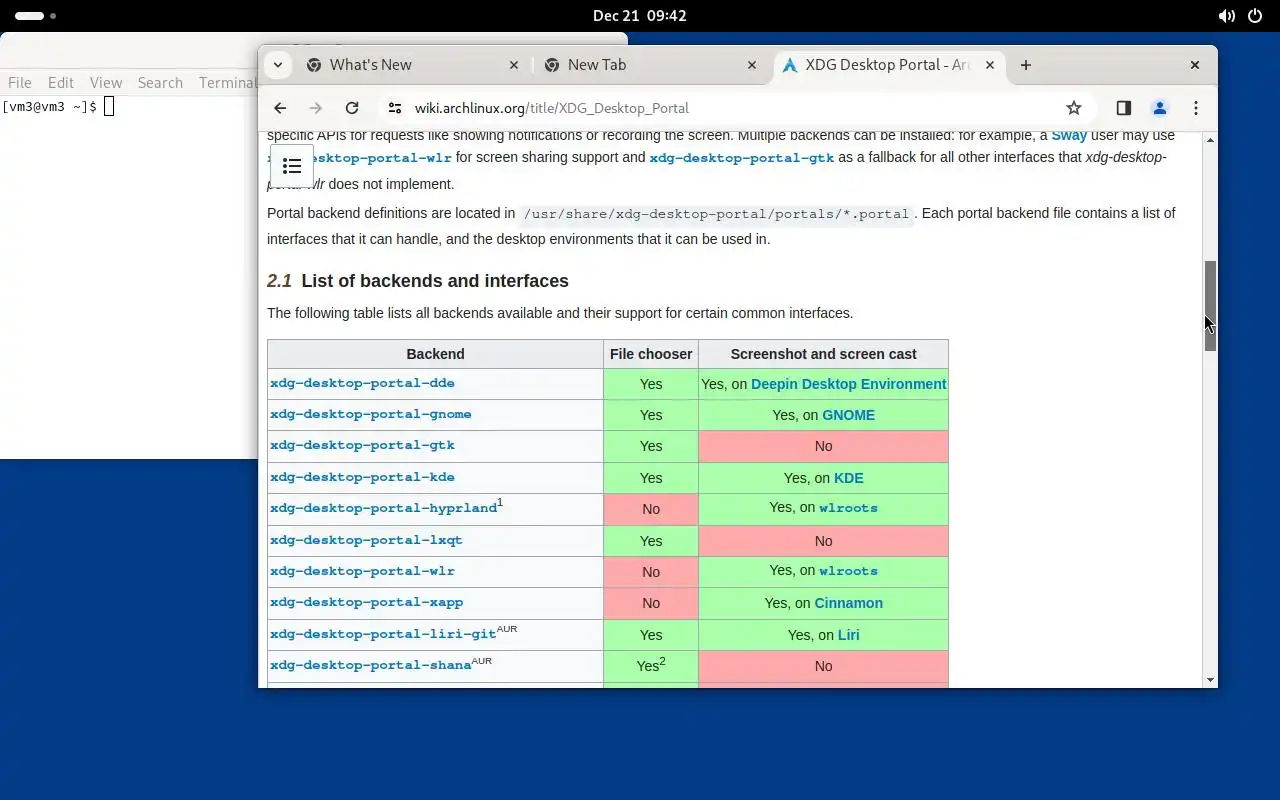The width and height of the screenshot is (1280, 800).
Task: Open xdg-desktop-portal-gnome table link
Action: click(x=370, y=414)
